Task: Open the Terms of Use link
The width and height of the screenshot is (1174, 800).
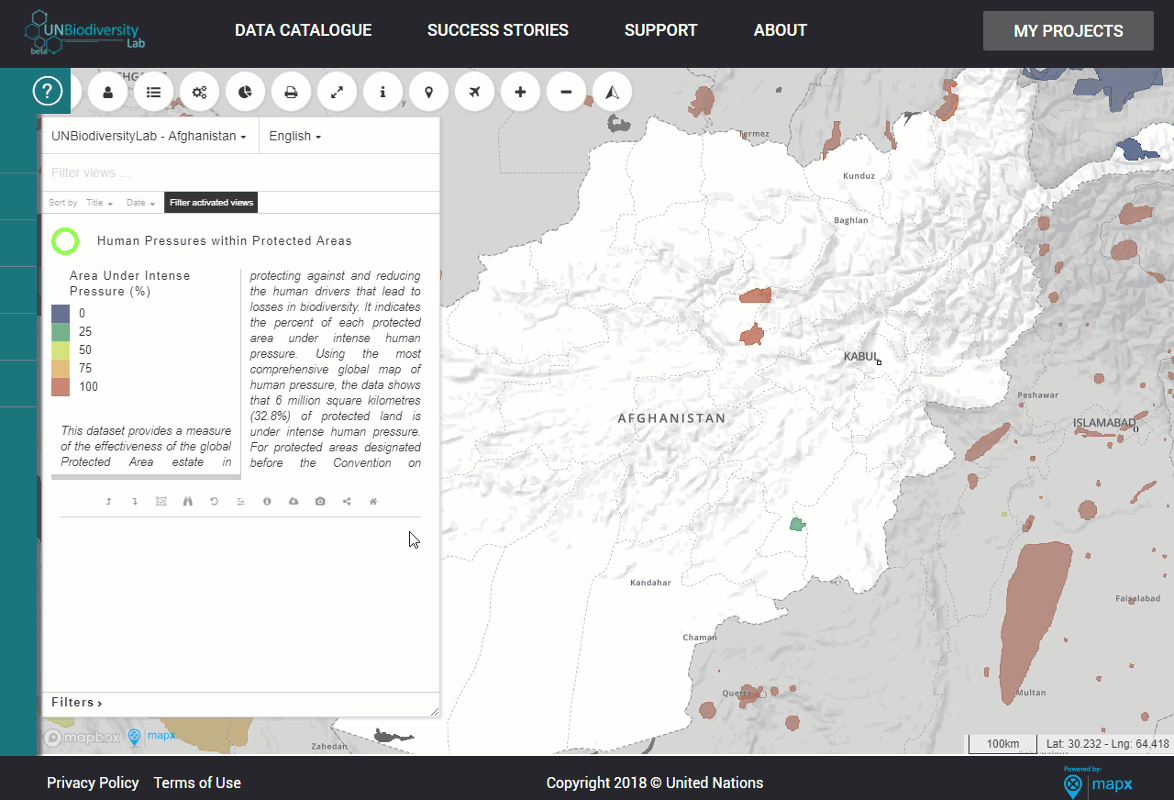Action: coord(198,783)
